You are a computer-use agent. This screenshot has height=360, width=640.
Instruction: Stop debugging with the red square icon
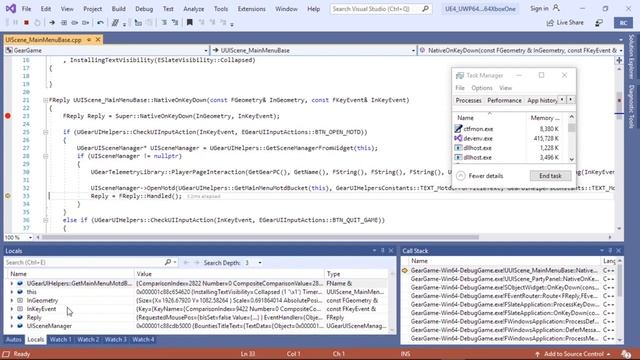pos(27,23)
